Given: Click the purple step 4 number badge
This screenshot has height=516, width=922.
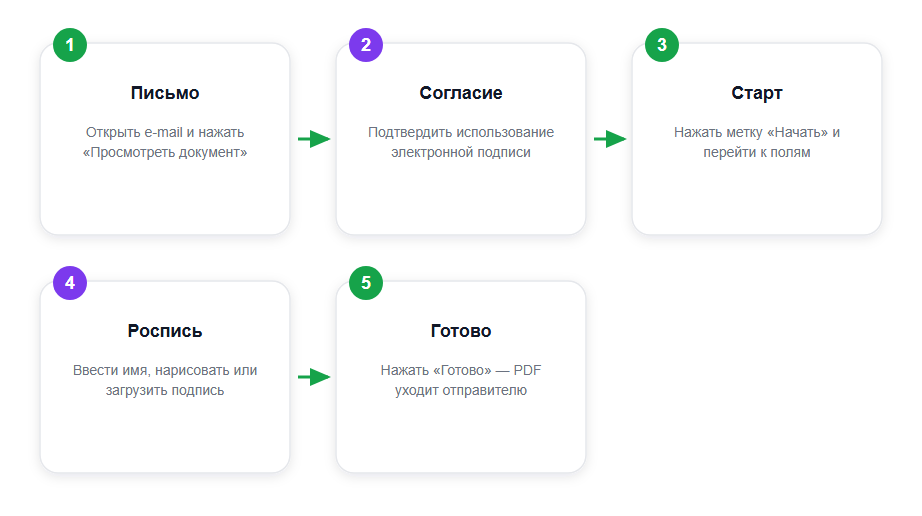Looking at the screenshot, I should pos(70,283).
